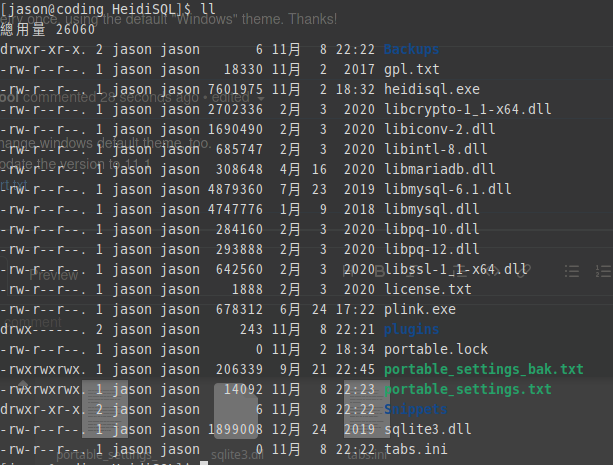This screenshot has width=613, height=465.
Task: Select the libintl-8.dll filename
Action: click(x=436, y=149)
